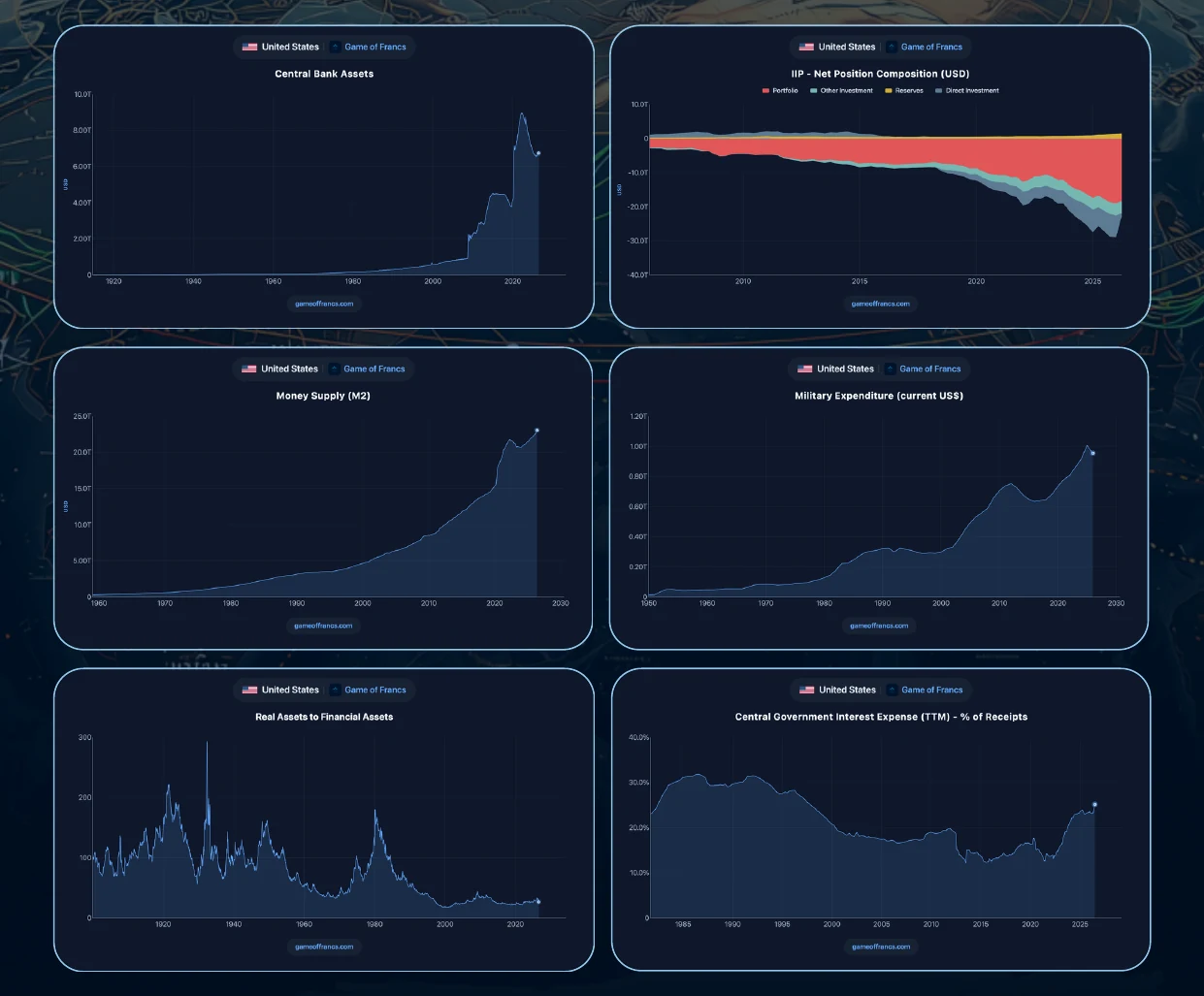Click the Real Assets to Financial Assets title

pos(324,717)
